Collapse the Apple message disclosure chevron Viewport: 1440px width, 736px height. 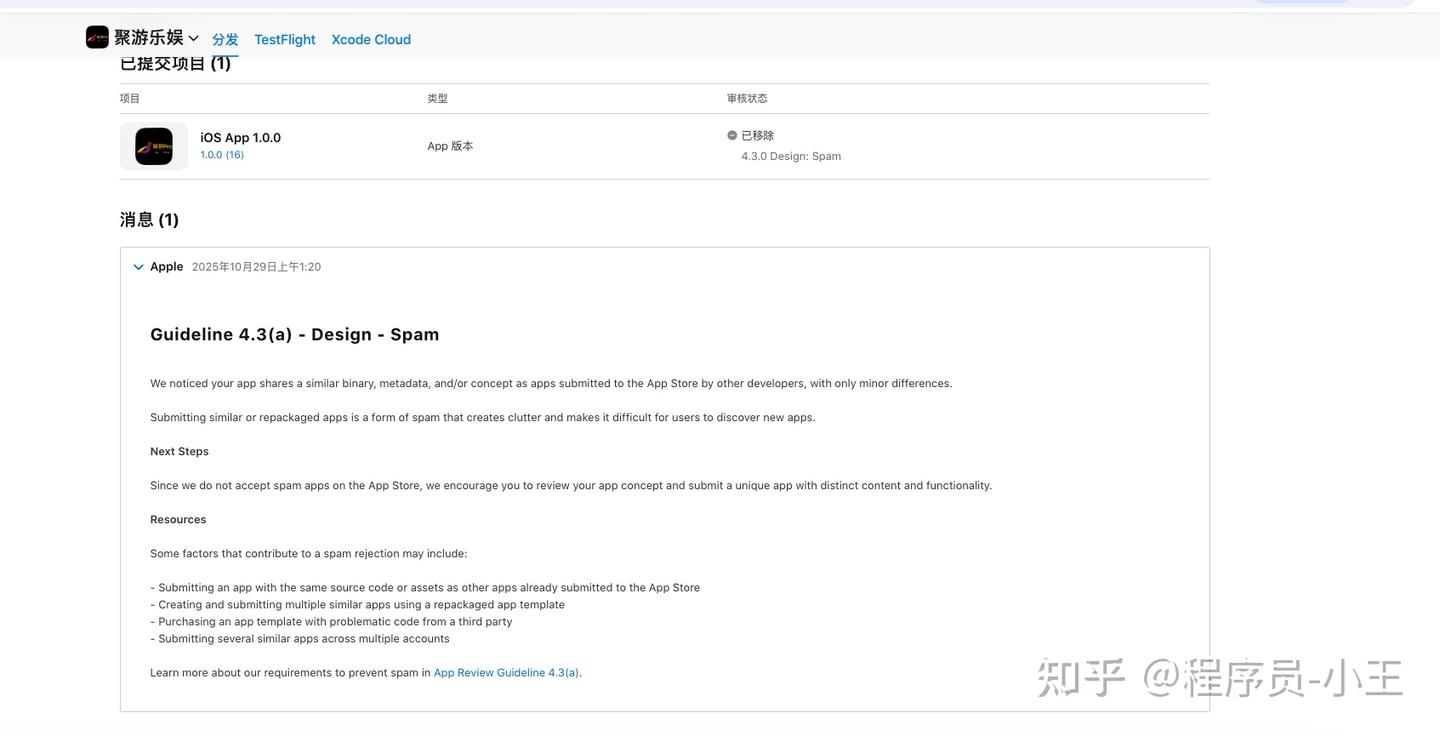(138, 267)
